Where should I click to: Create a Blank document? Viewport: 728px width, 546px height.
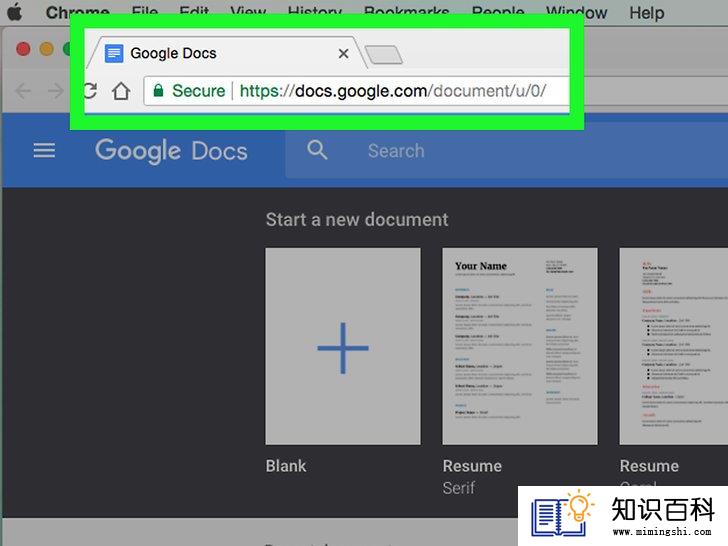point(343,346)
